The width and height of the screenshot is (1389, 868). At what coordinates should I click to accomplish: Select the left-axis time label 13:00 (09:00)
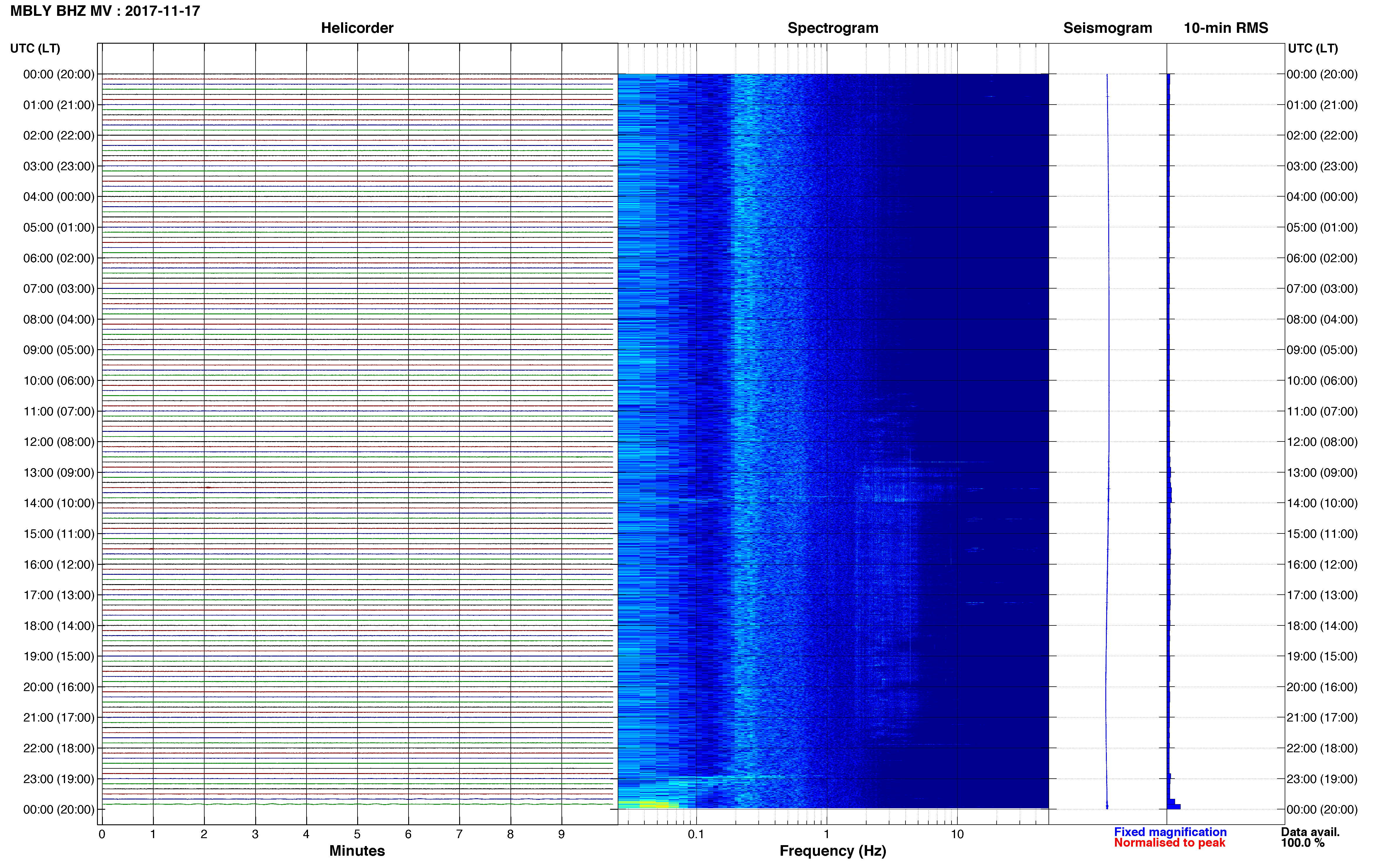(x=59, y=473)
